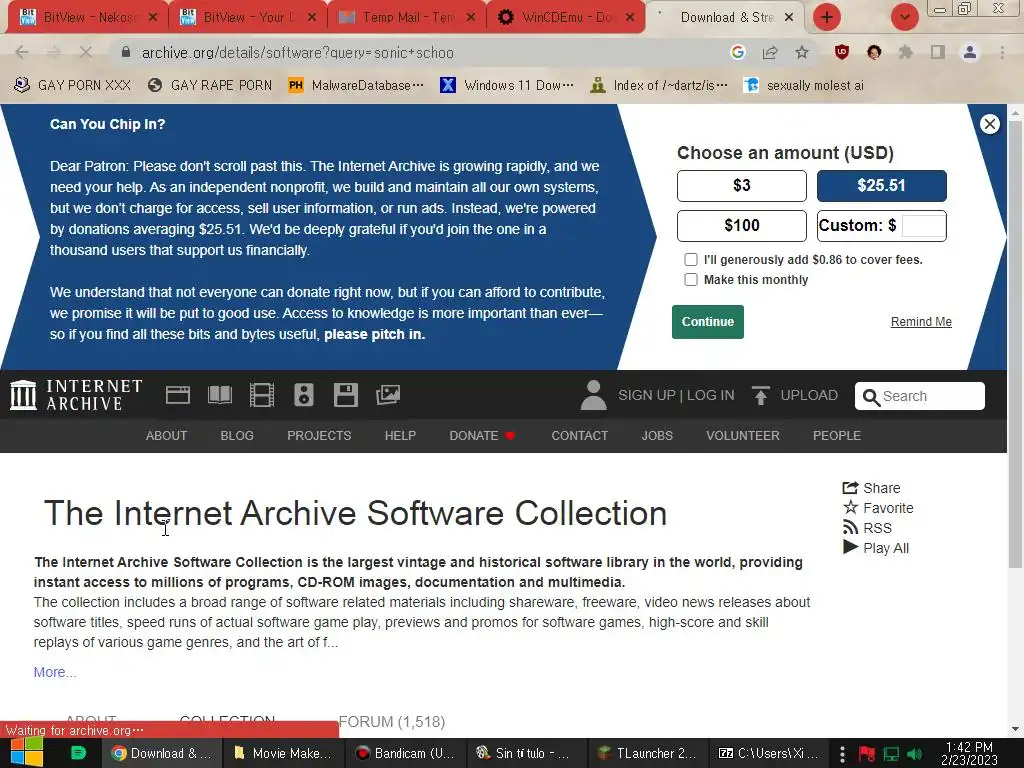Open the uBlock Origin extension
This screenshot has height=768, width=1024.
pos(842,52)
